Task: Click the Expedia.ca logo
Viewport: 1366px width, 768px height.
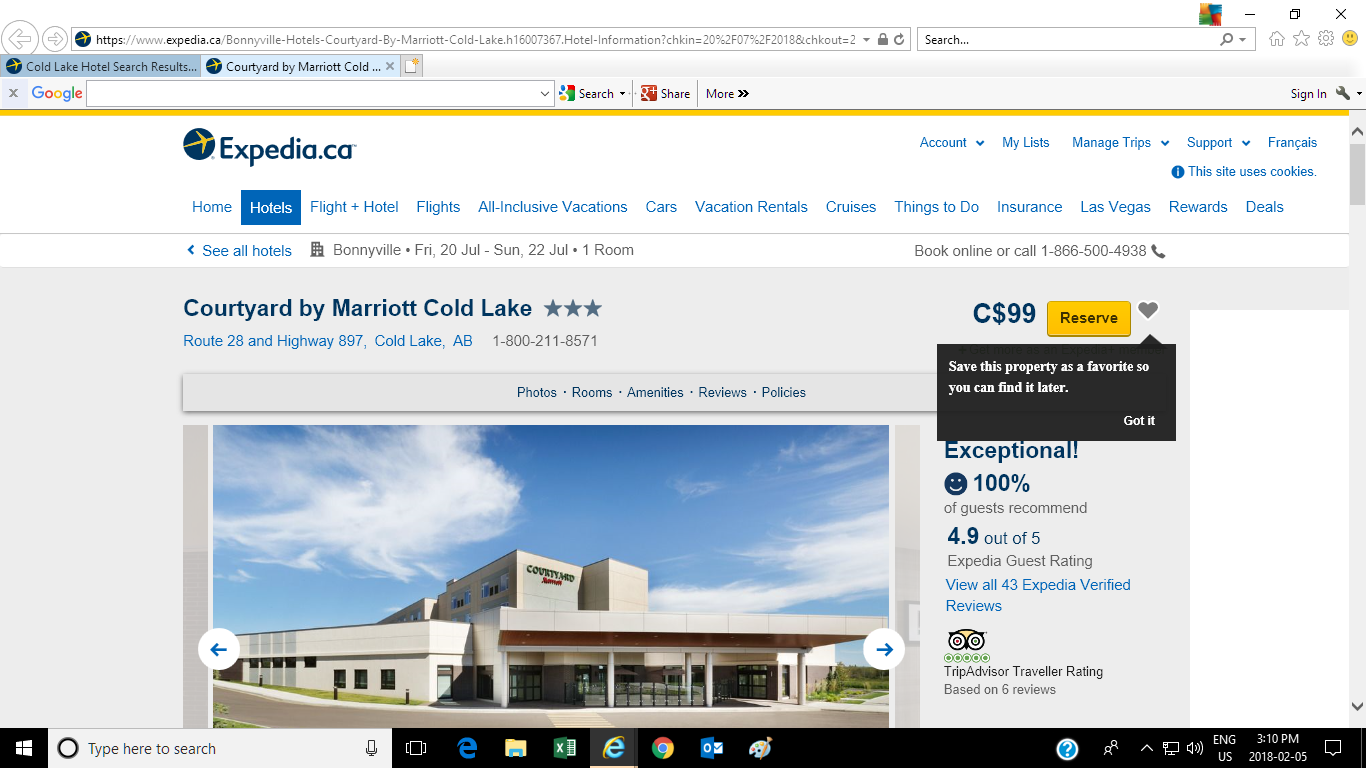Action: tap(270, 148)
